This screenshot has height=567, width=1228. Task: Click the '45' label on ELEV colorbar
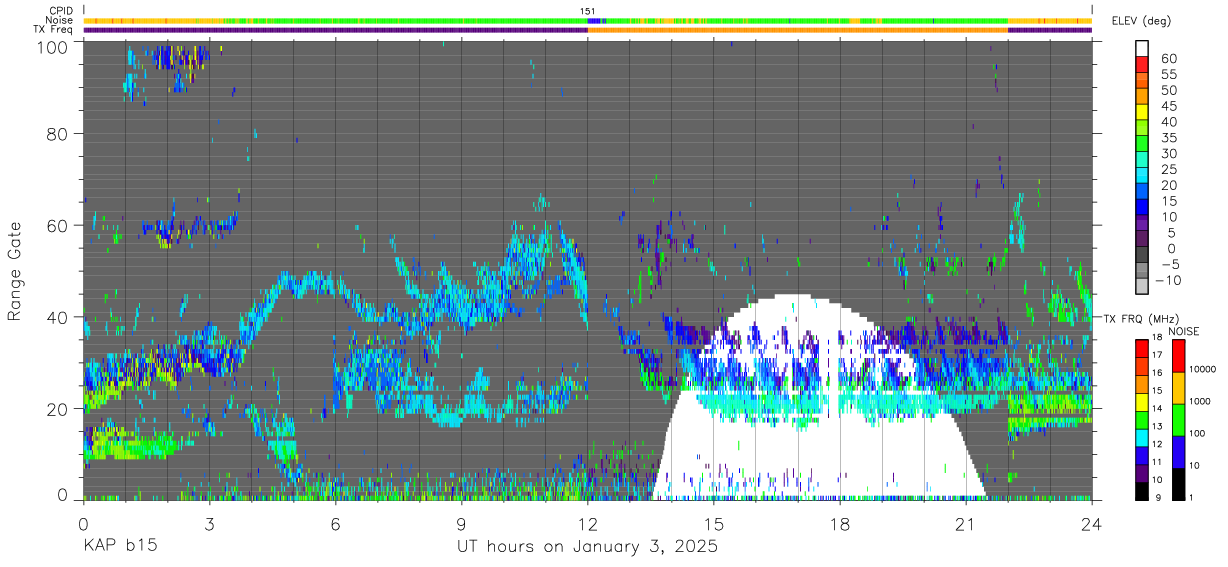click(1170, 106)
